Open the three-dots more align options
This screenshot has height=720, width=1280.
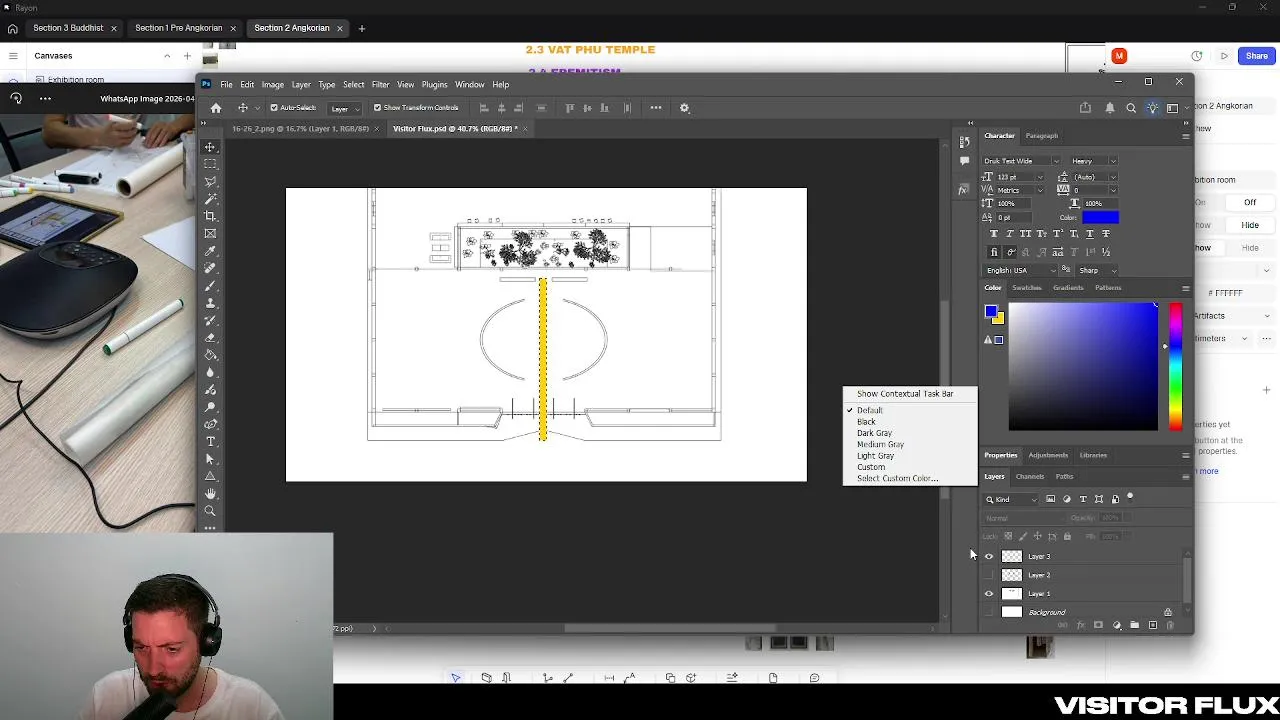coord(656,108)
